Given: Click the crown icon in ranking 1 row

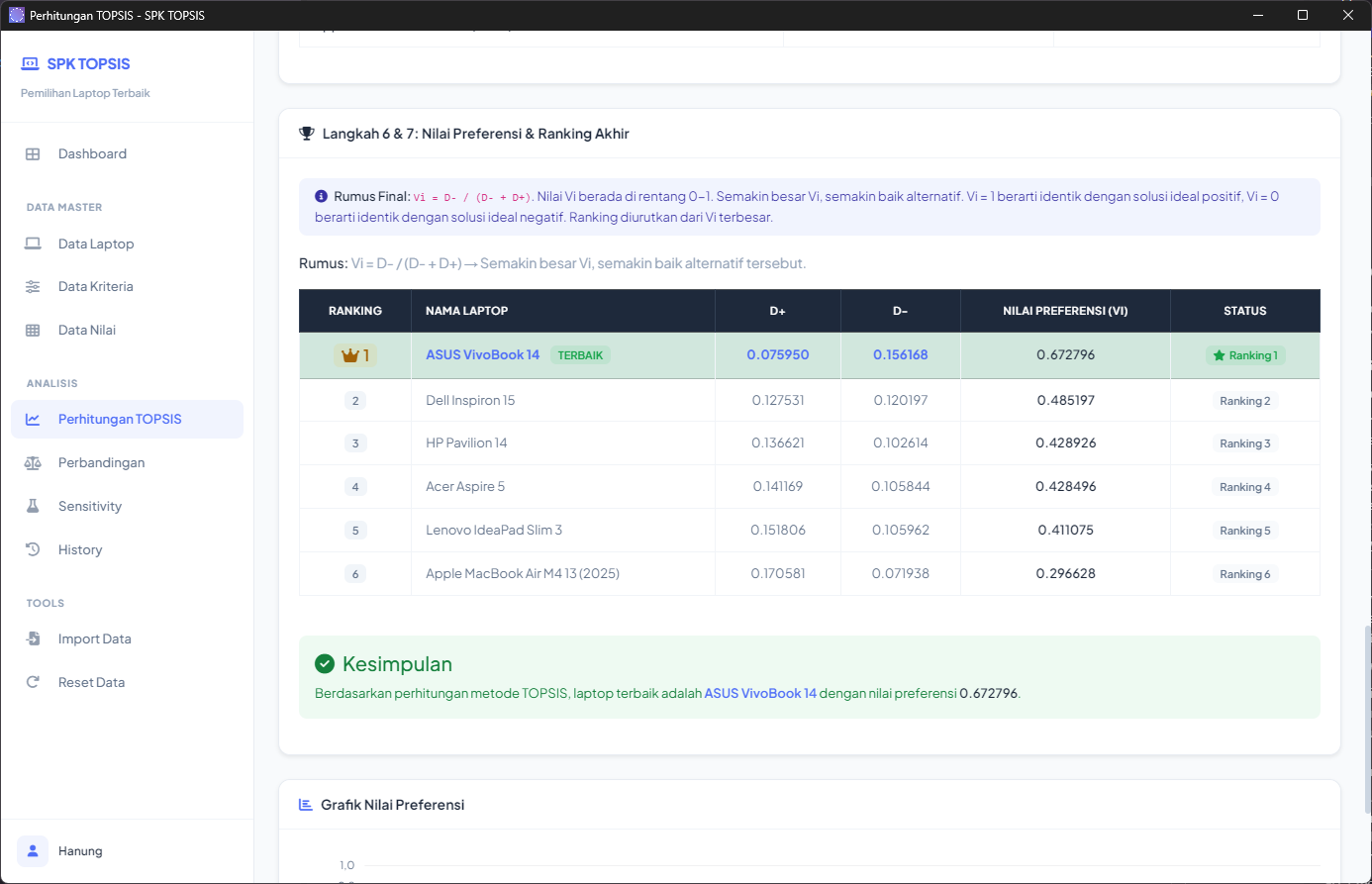Looking at the screenshot, I should point(349,355).
